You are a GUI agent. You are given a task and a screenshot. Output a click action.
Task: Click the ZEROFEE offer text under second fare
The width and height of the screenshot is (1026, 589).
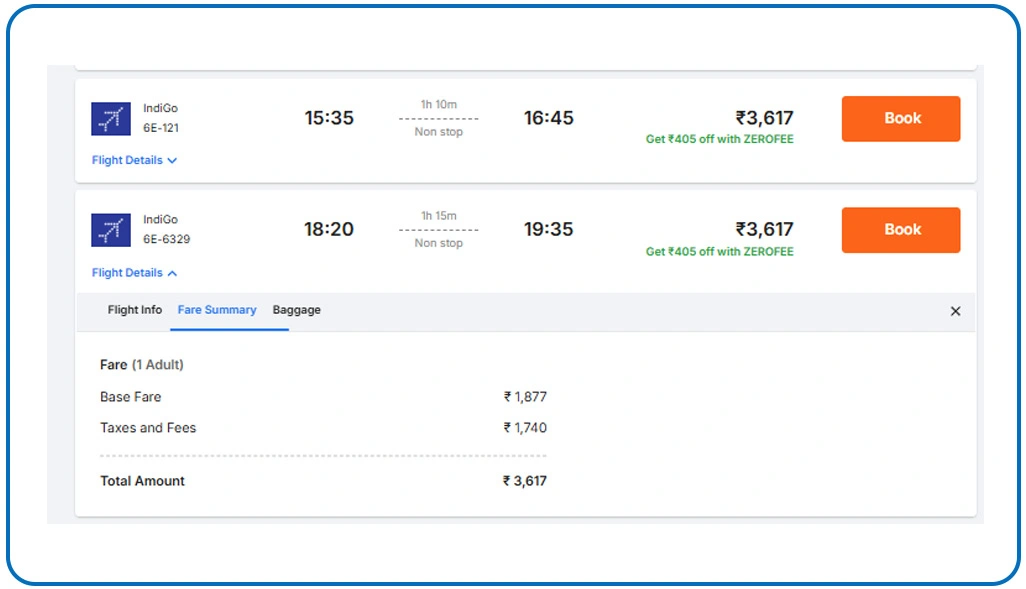click(x=720, y=251)
